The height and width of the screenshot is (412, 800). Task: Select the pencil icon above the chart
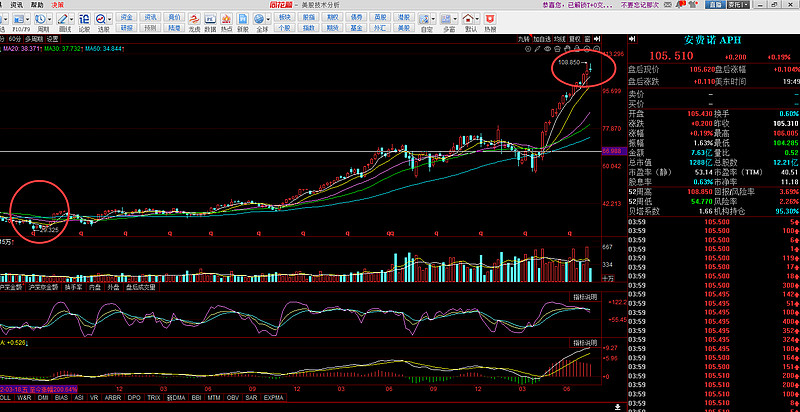537,49
